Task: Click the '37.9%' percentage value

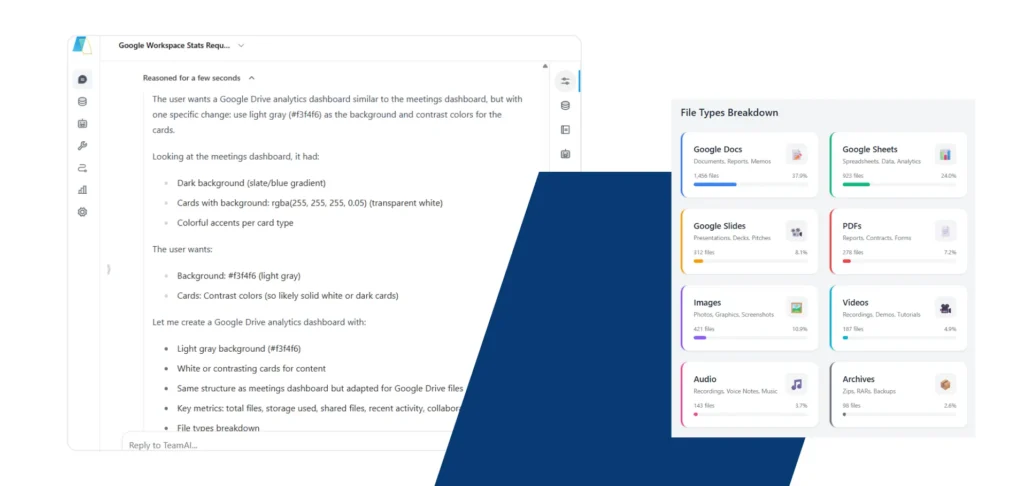Action: (x=799, y=176)
